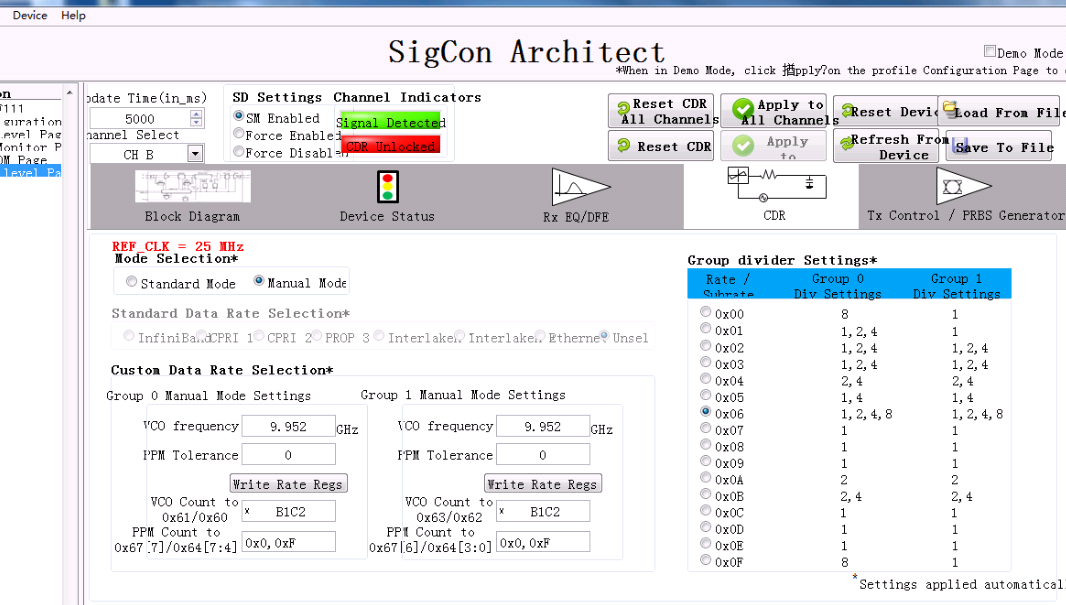Open the Device menu
Image resolution: width=1066 pixels, height=605 pixels.
tap(30, 15)
